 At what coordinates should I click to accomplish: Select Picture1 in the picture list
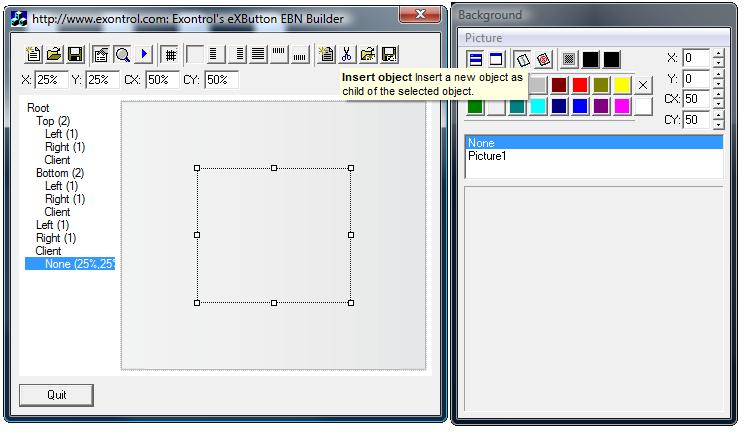click(x=487, y=157)
